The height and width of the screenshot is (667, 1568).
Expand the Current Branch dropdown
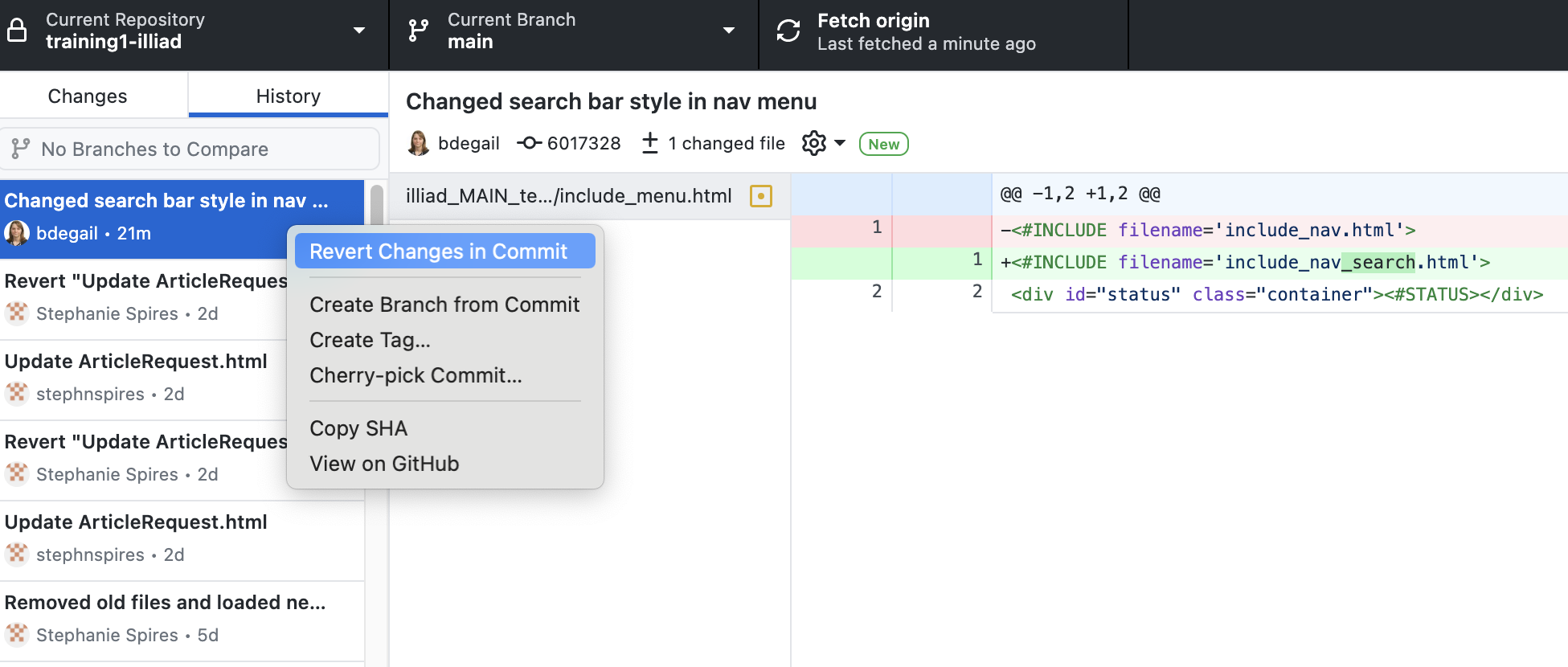click(x=728, y=31)
